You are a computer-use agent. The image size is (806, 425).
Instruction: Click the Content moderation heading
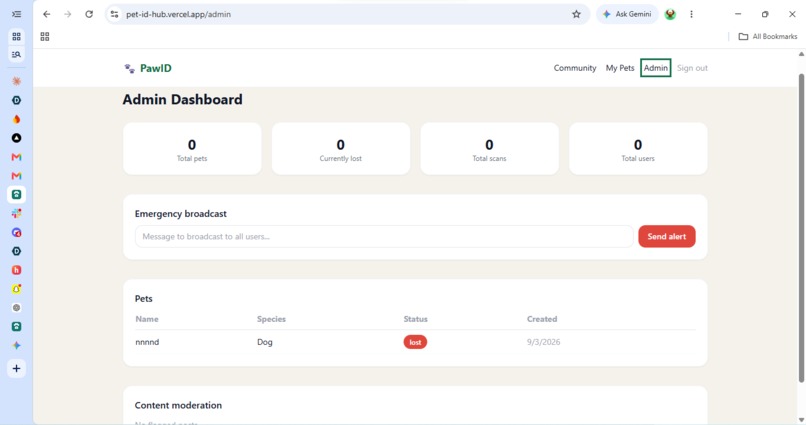tap(178, 405)
